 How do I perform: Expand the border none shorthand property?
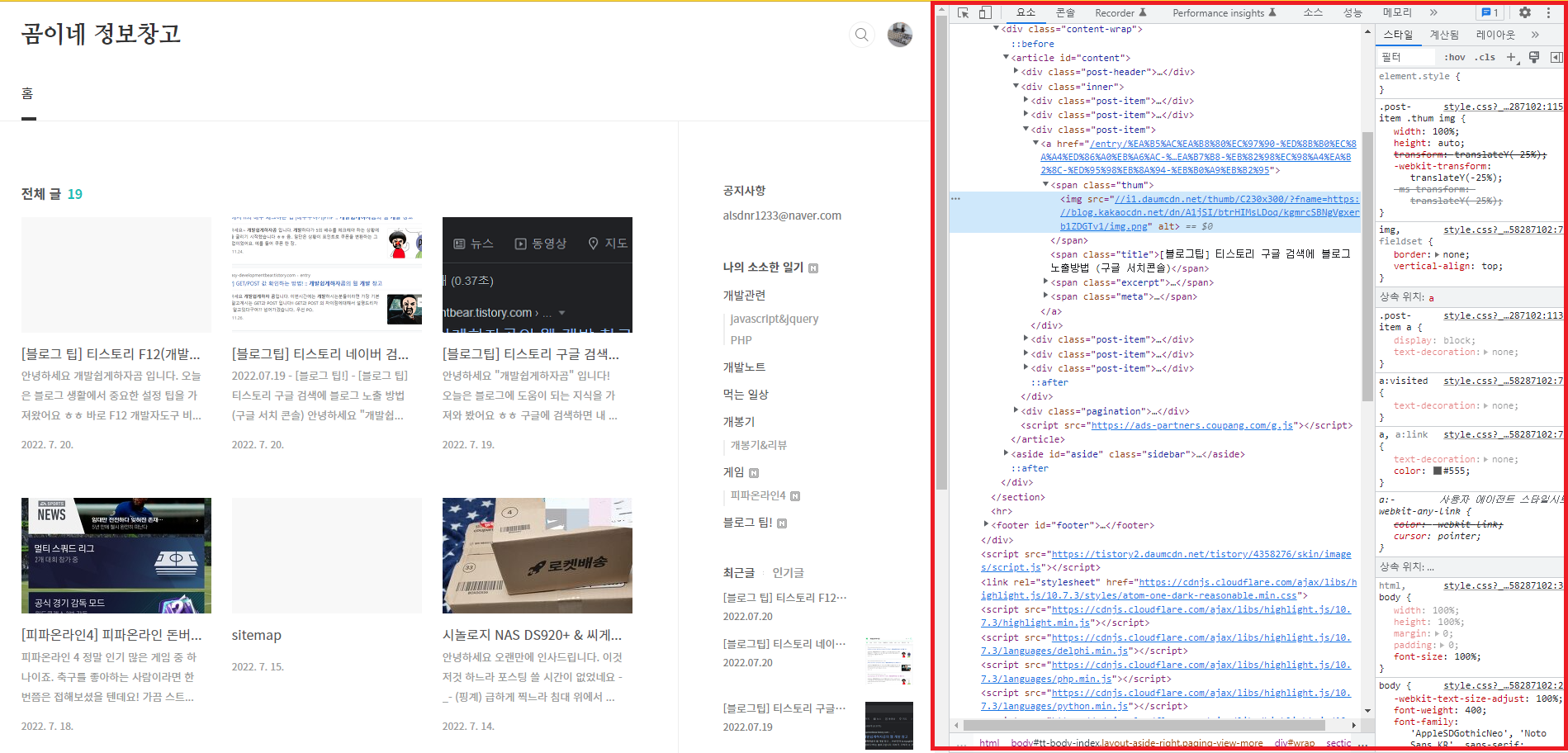1438,254
